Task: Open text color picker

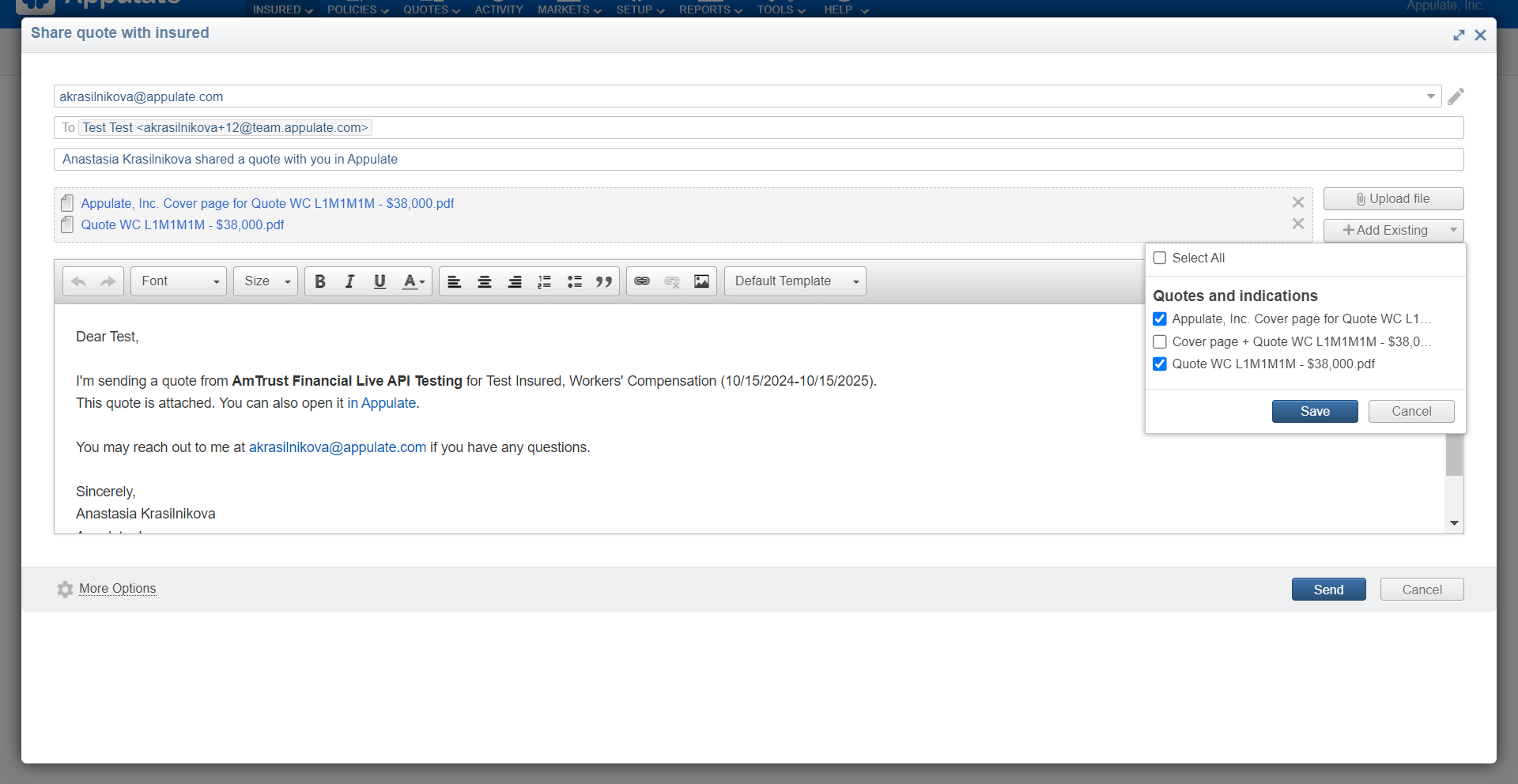Action: click(413, 281)
